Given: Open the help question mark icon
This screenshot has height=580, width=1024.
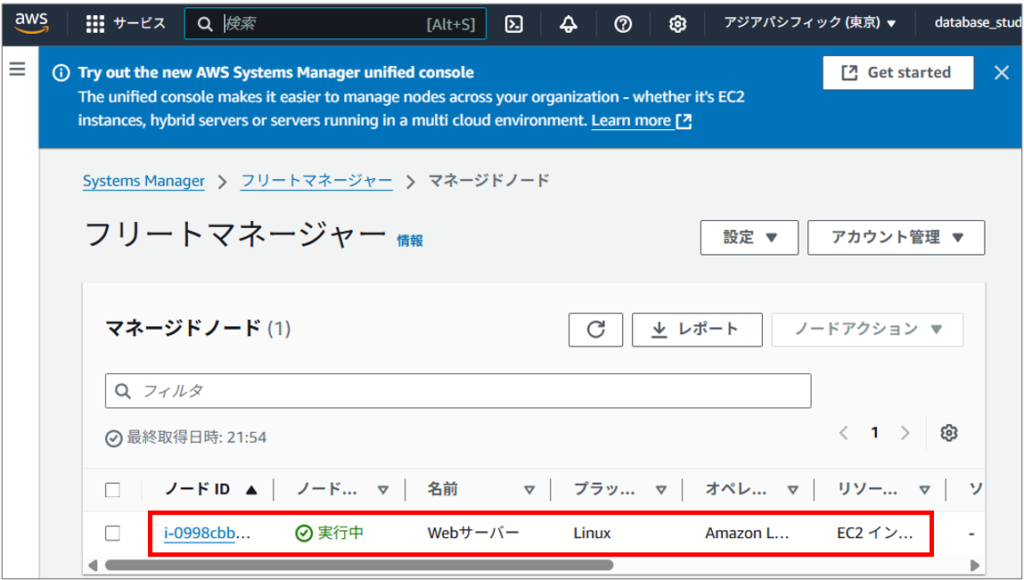Looking at the screenshot, I should click(623, 24).
